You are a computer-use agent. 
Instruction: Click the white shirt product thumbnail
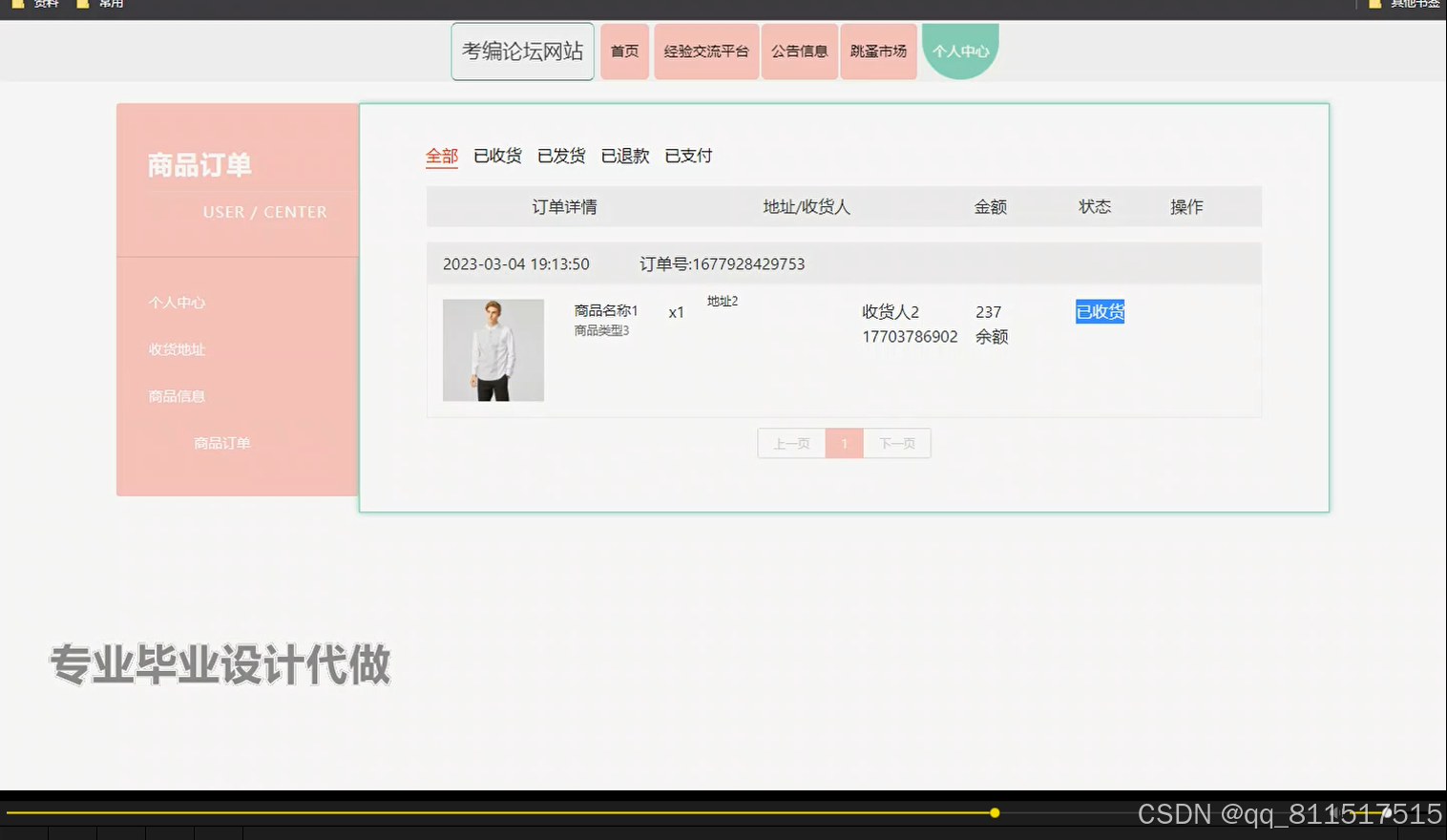493,350
